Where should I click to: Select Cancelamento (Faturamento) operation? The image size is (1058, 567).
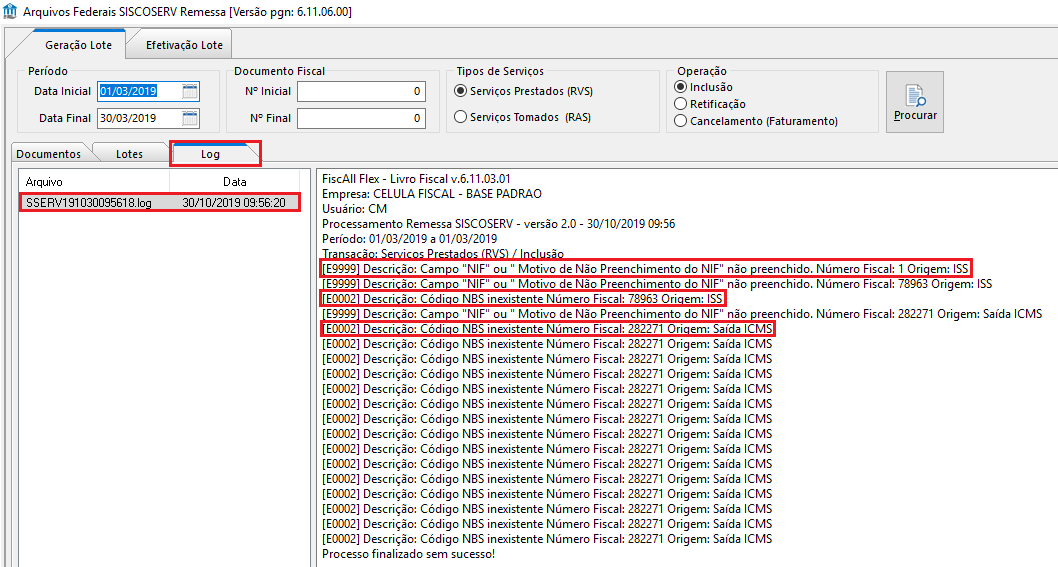(x=756, y=121)
